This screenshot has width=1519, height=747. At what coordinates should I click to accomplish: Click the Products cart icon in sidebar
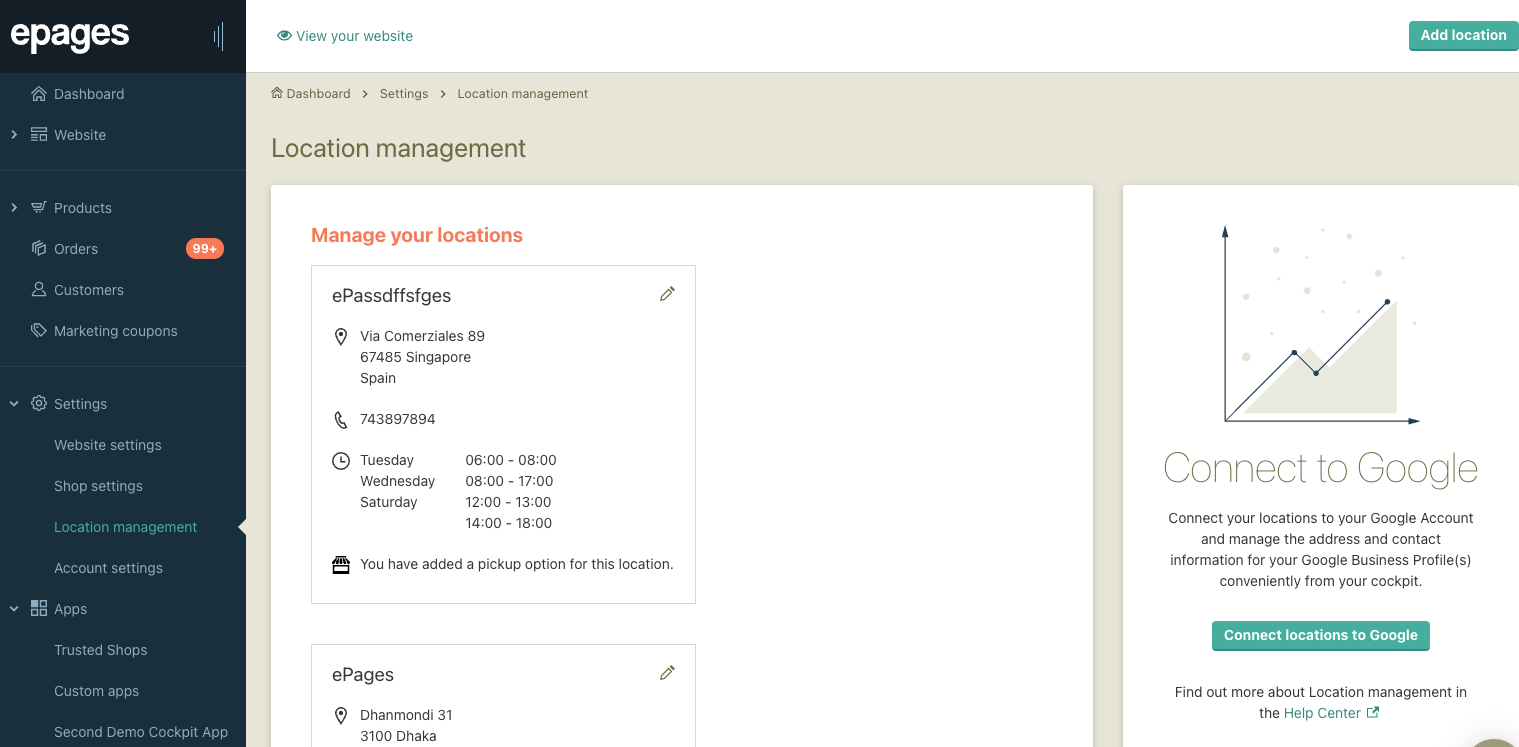click(39, 208)
